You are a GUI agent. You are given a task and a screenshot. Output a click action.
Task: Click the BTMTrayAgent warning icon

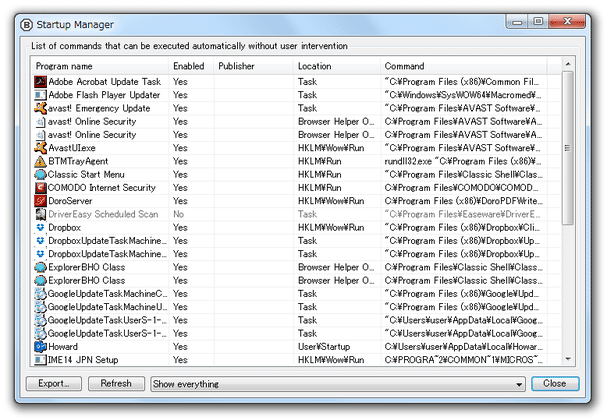(40, 161)
